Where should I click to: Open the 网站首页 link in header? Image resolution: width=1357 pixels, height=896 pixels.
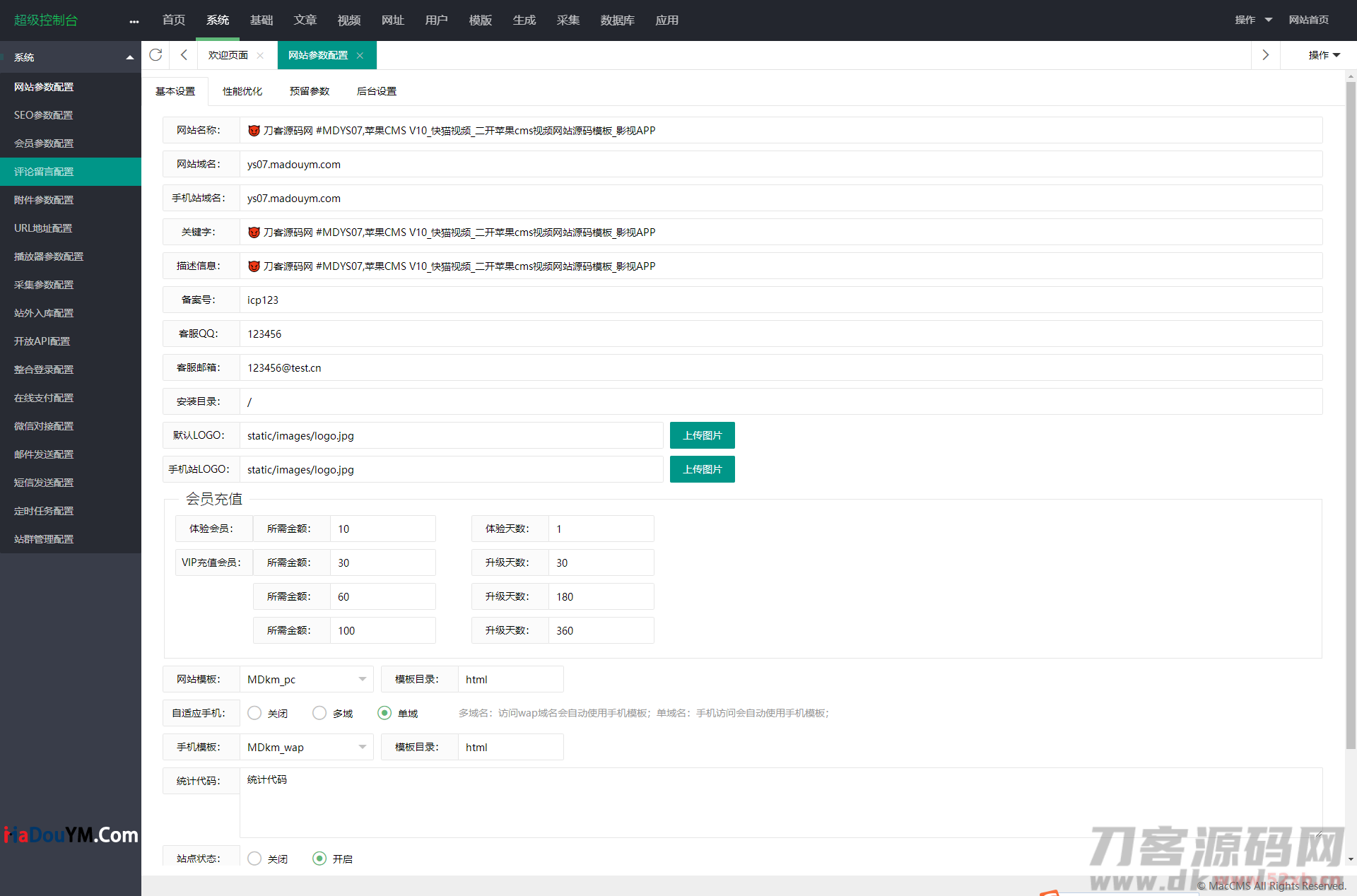tap(1308, 20)
